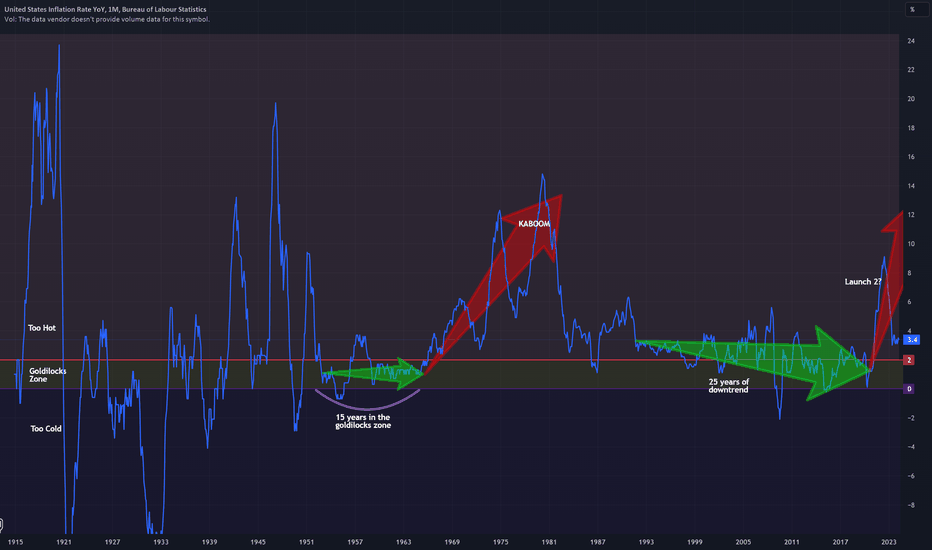Viewport: 932px width, 550px height.
Task: Click the -4 value on price axis
Action: coord(911,447)
